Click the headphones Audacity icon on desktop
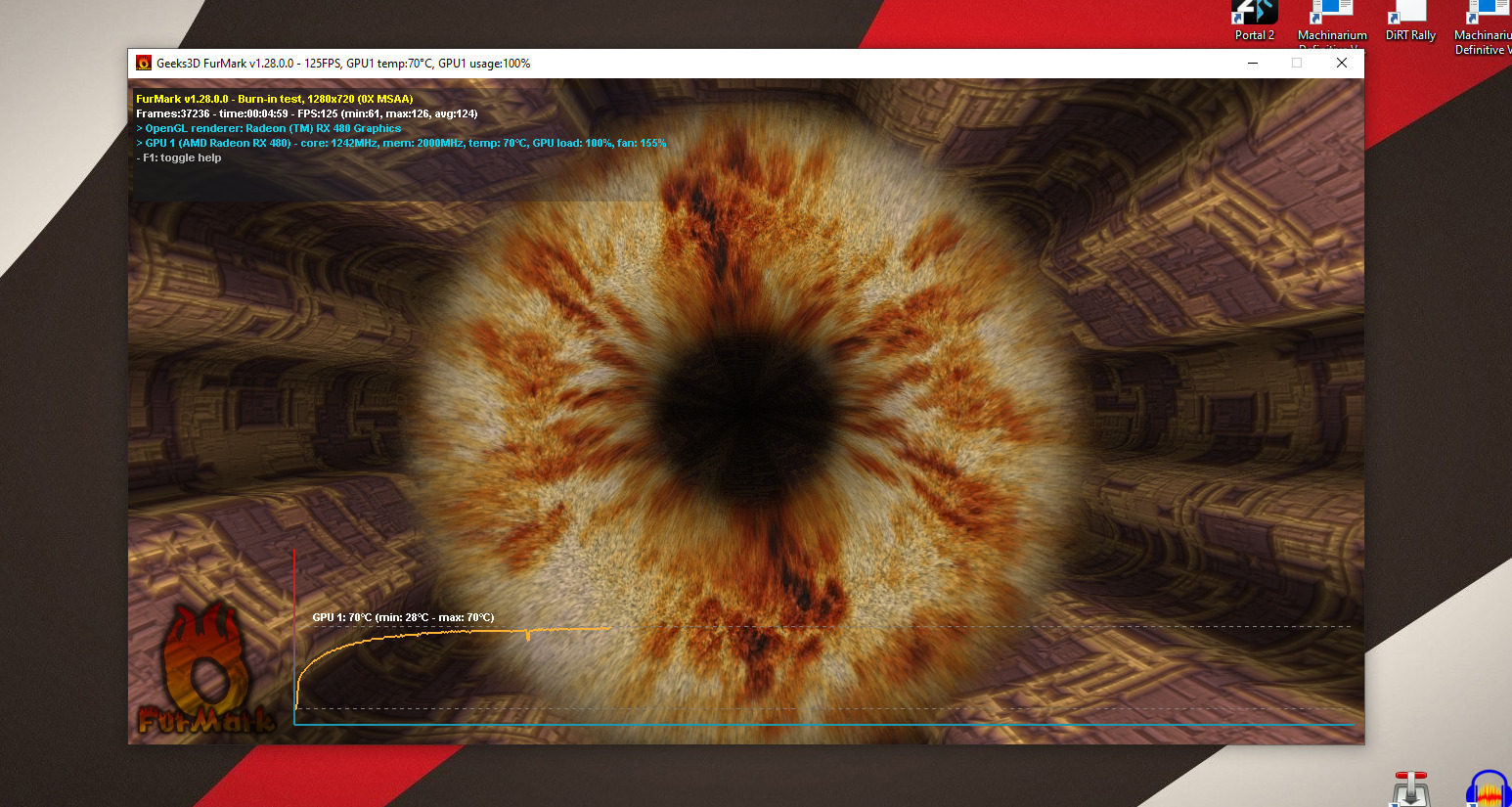 coord(1488,788)
